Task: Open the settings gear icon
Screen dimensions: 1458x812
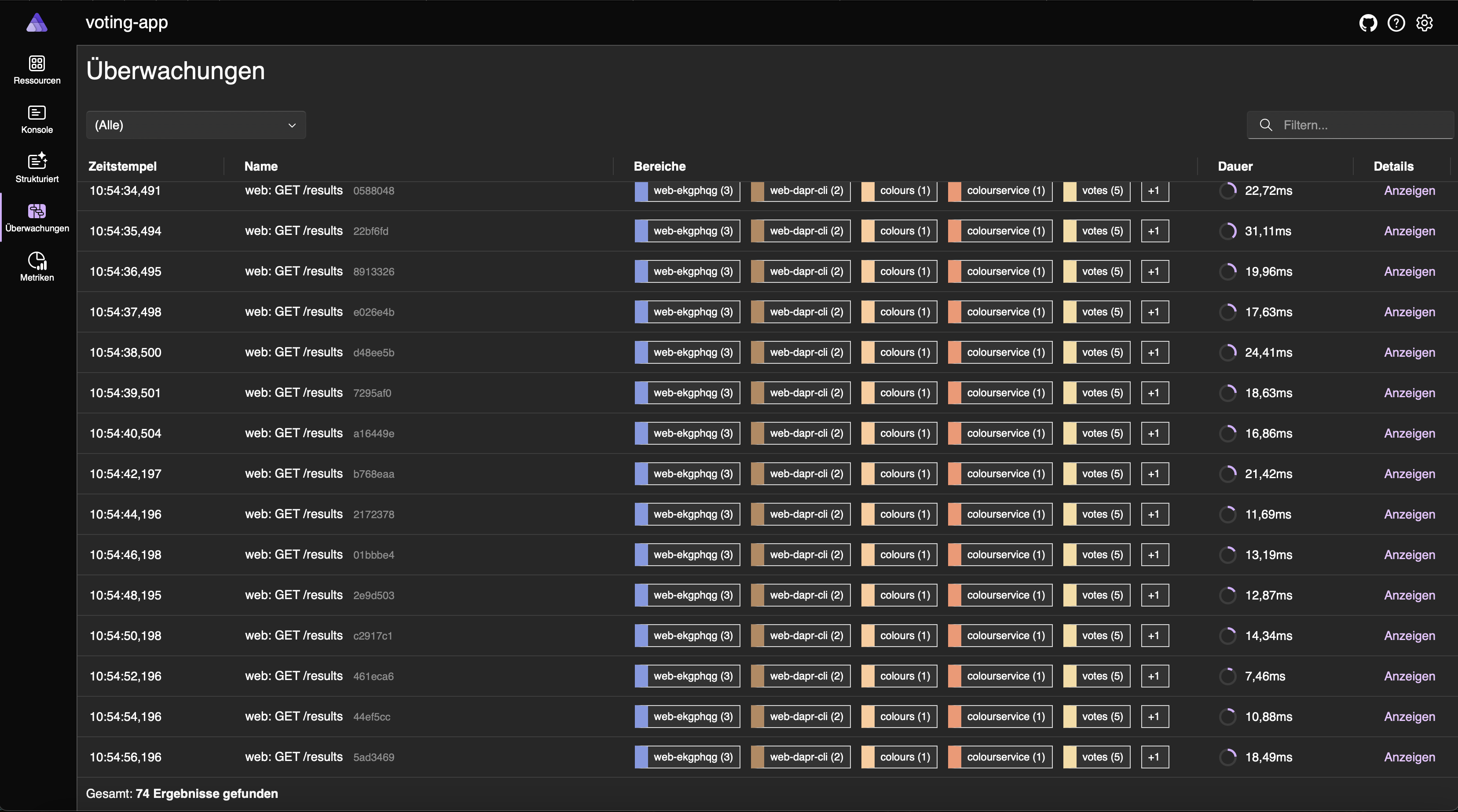Action: point(1425,22)
